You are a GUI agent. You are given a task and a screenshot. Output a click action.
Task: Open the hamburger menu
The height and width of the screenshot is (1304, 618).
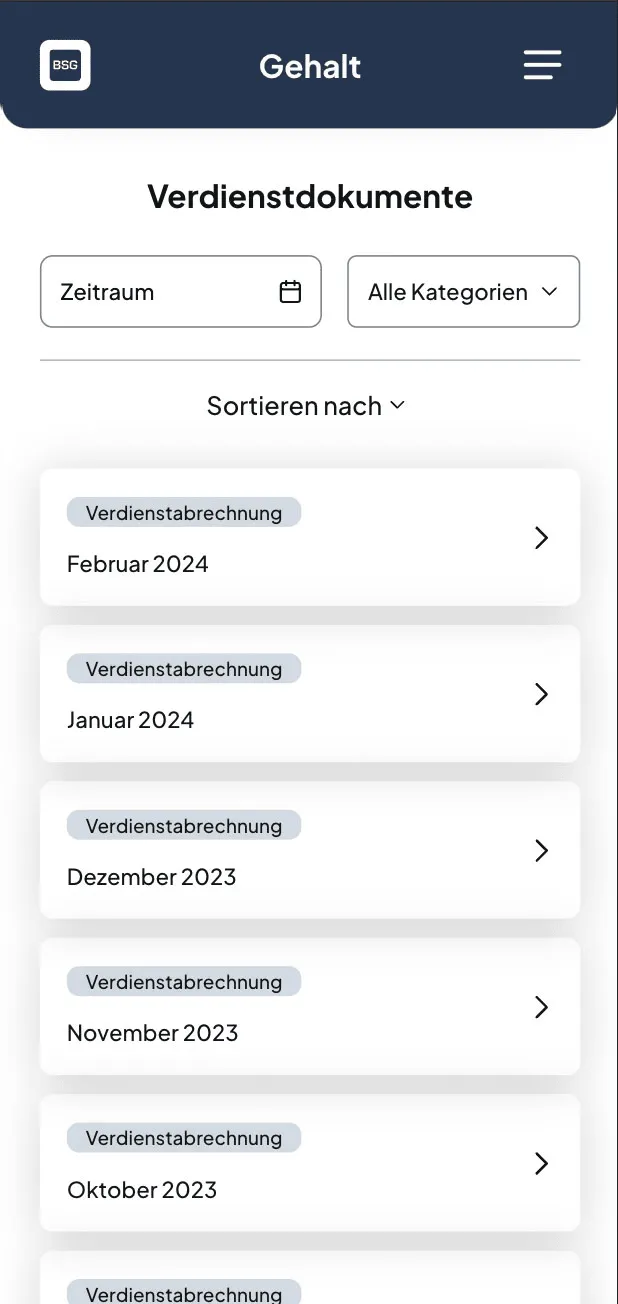542,66
